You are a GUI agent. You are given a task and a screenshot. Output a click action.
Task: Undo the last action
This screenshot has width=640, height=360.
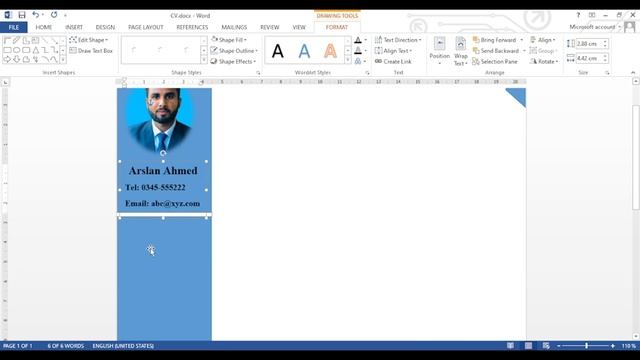36,15
